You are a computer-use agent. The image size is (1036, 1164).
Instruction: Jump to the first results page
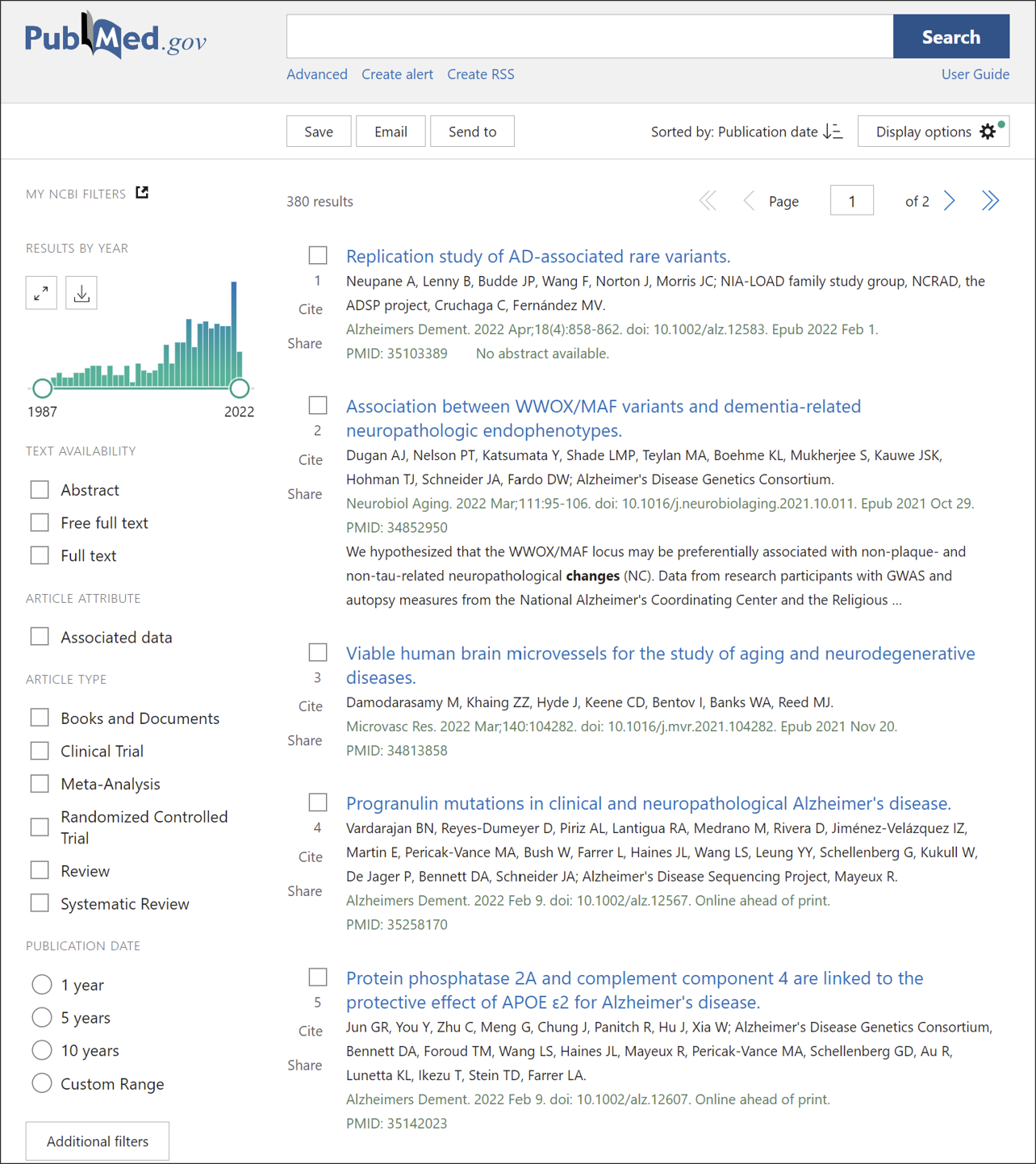708,201
